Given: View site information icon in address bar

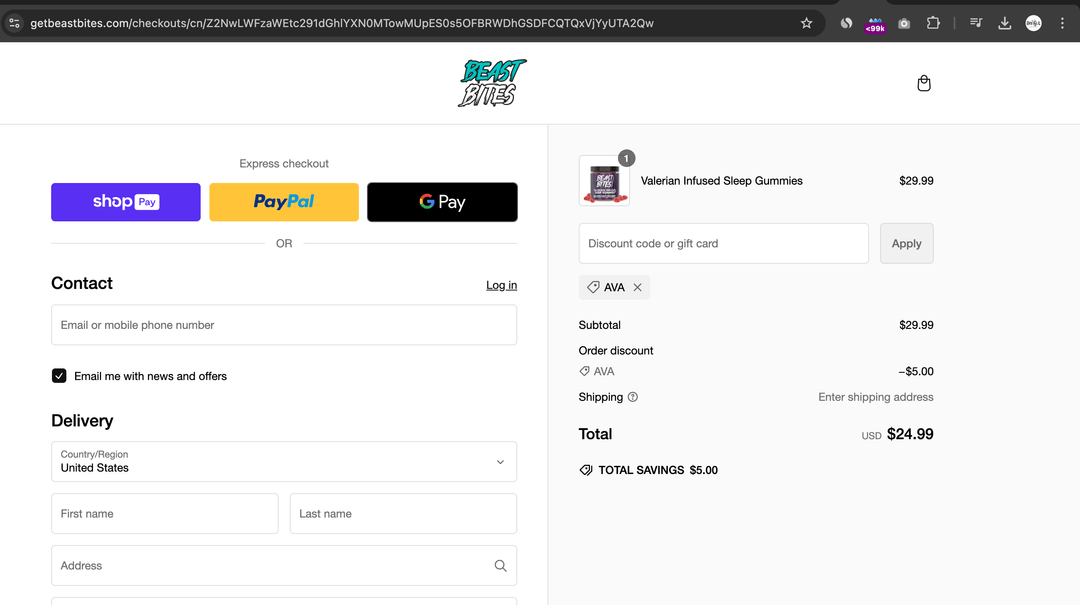Looking at the screenshot, I should [x=14, y=23].
